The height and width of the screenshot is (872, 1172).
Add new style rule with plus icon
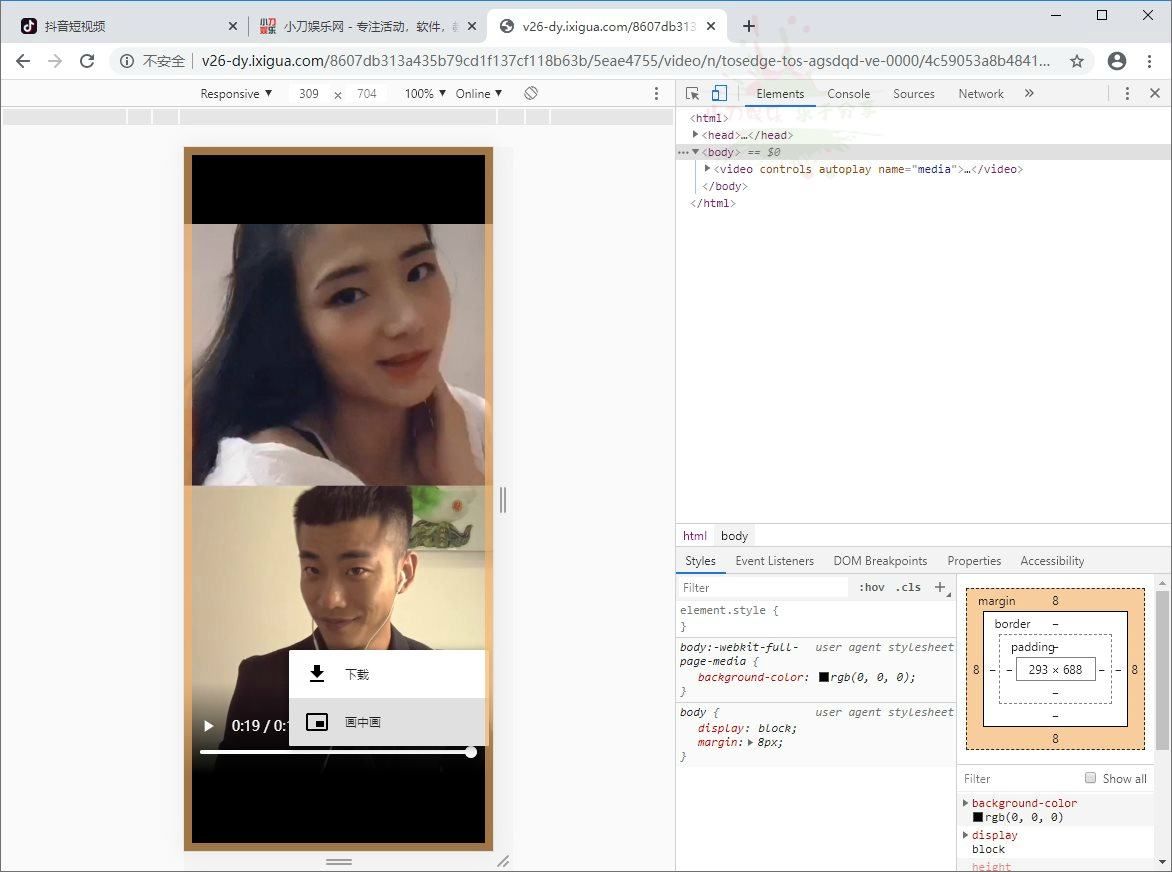coord(940,587)
